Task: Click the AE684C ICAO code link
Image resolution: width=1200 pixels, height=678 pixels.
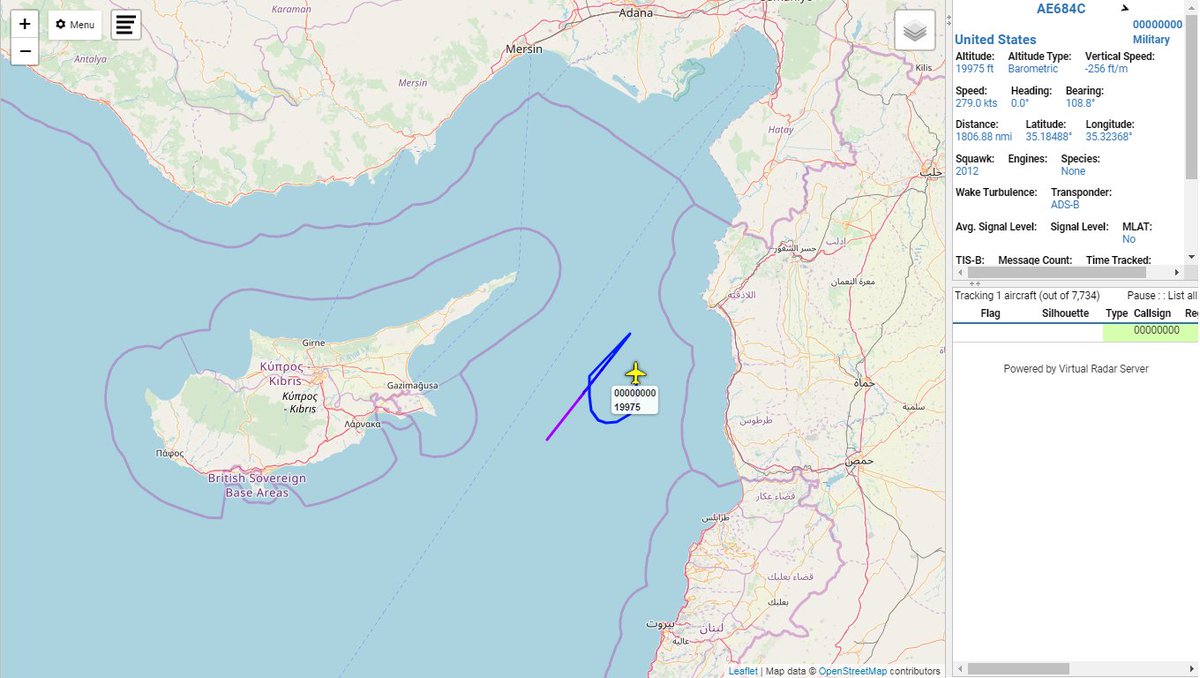Action: [x=1060, y=9]
